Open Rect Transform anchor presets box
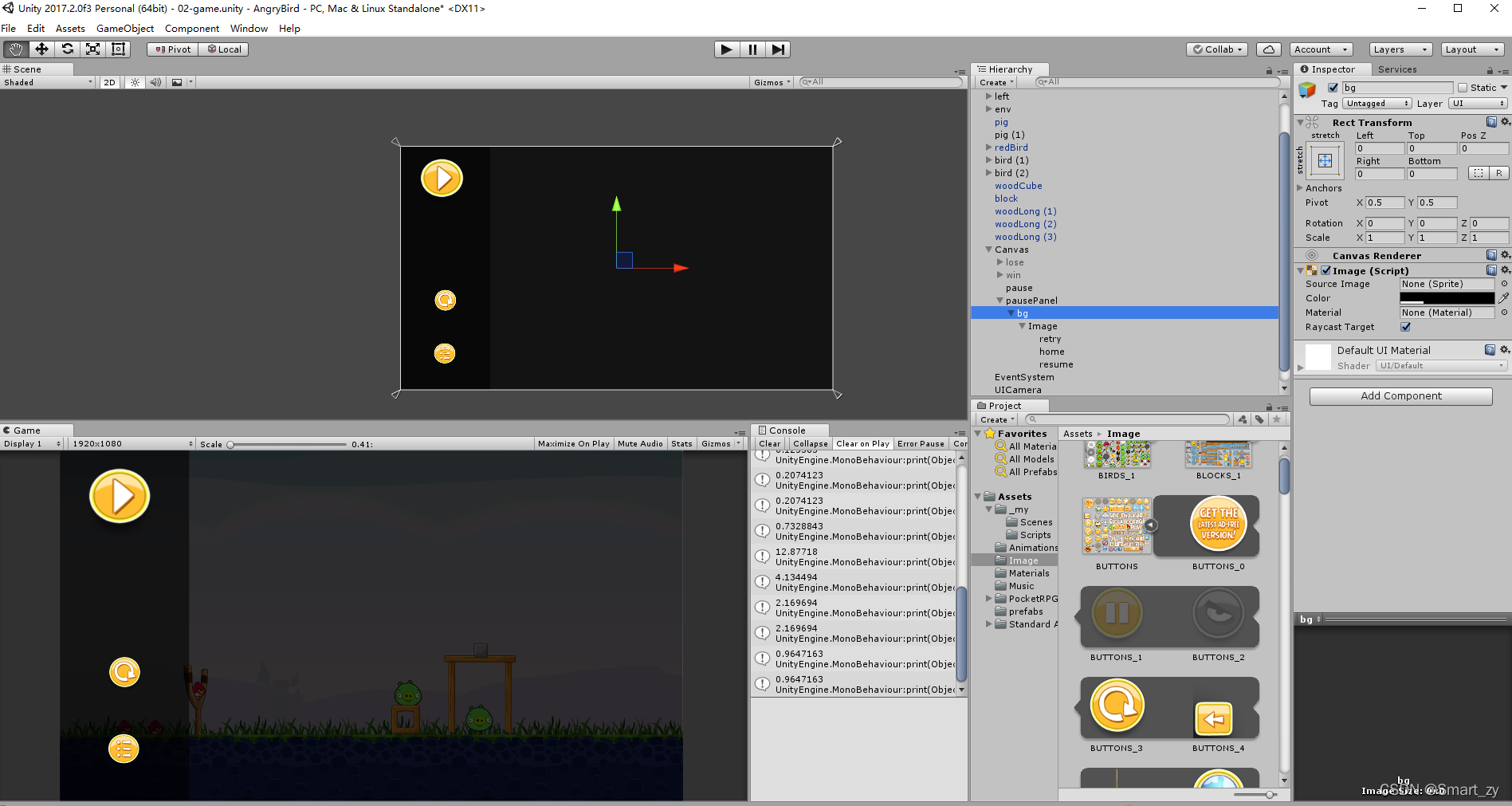 coord(1325,161)
